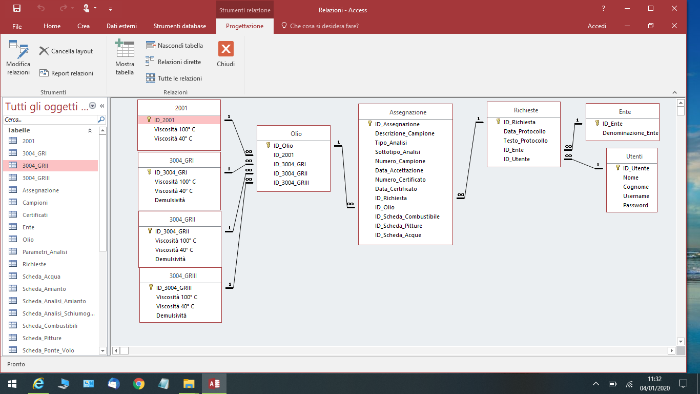Viewport: 700px width, 394px height.
Task: Open the Modifica relazioni tool
Action: (x=18, y=58)
